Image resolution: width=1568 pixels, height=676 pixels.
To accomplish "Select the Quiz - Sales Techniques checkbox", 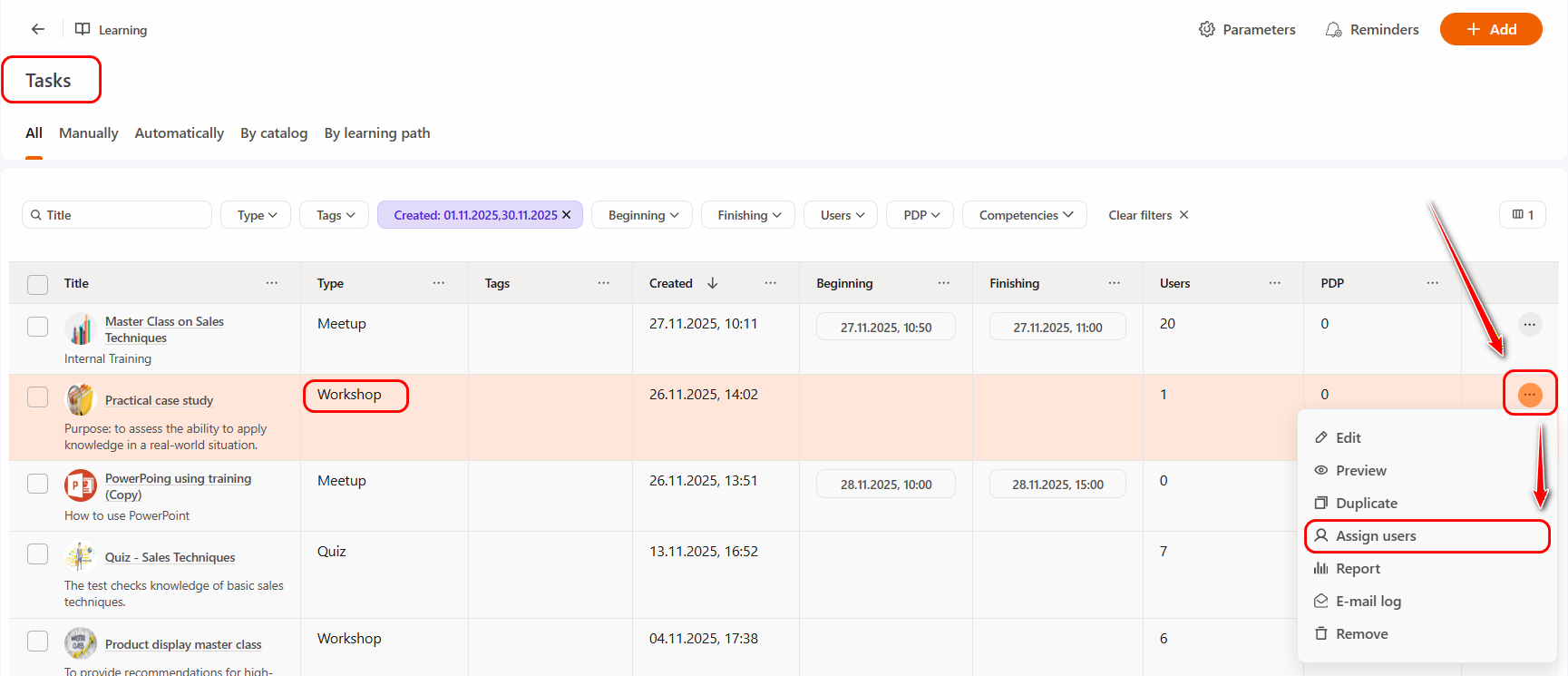I will (37, 554).
